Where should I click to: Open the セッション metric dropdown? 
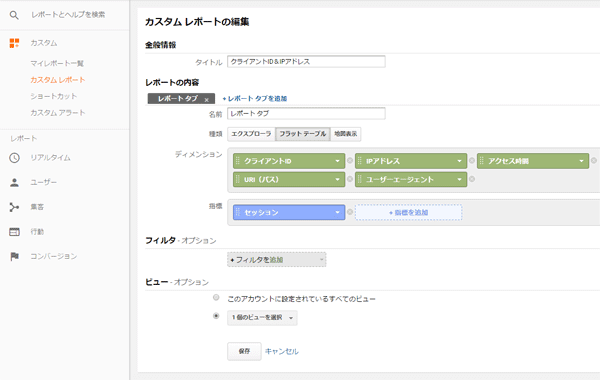(x=338, y=212)
